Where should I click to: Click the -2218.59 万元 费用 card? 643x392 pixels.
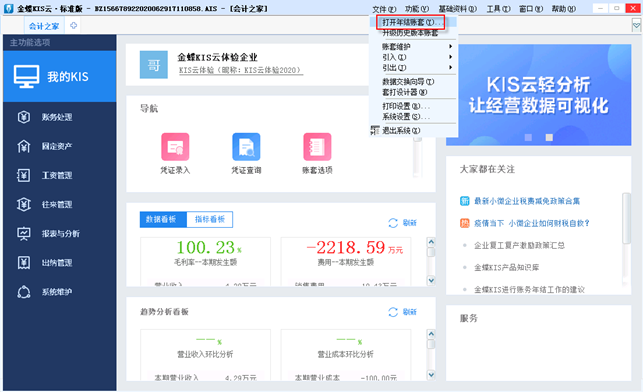click(346, 262)
